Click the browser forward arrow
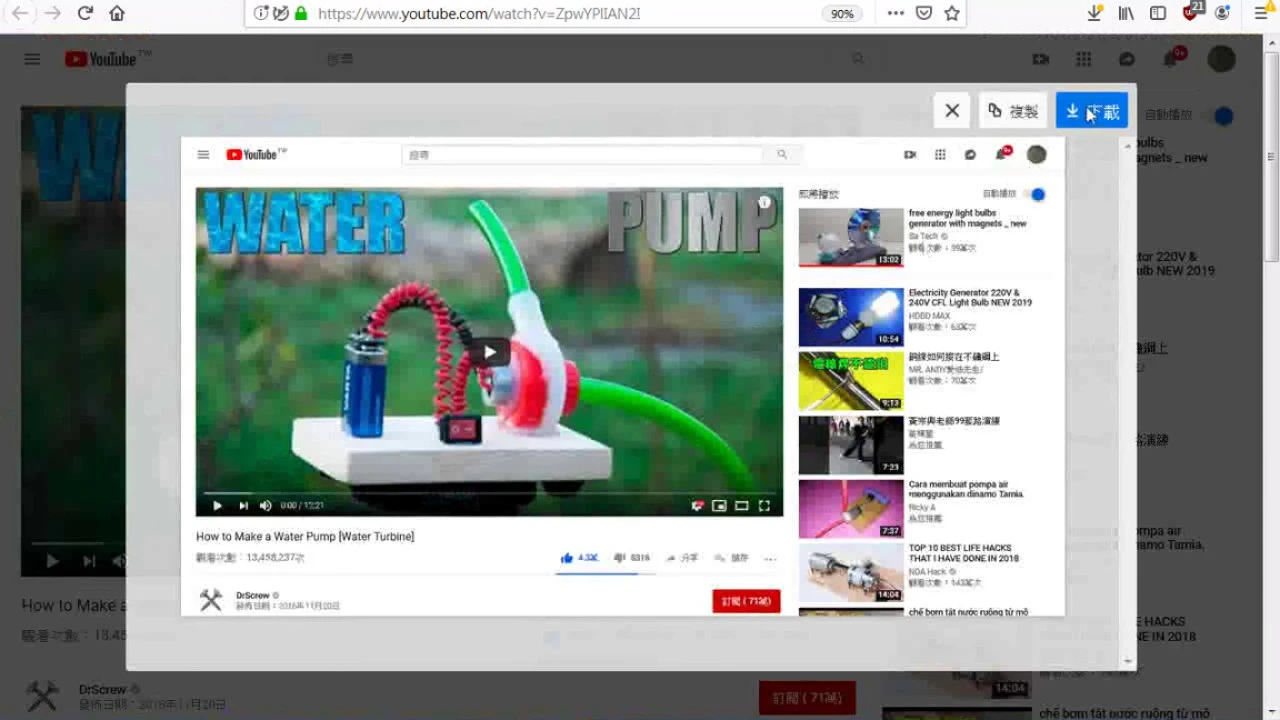 point(52,13)
